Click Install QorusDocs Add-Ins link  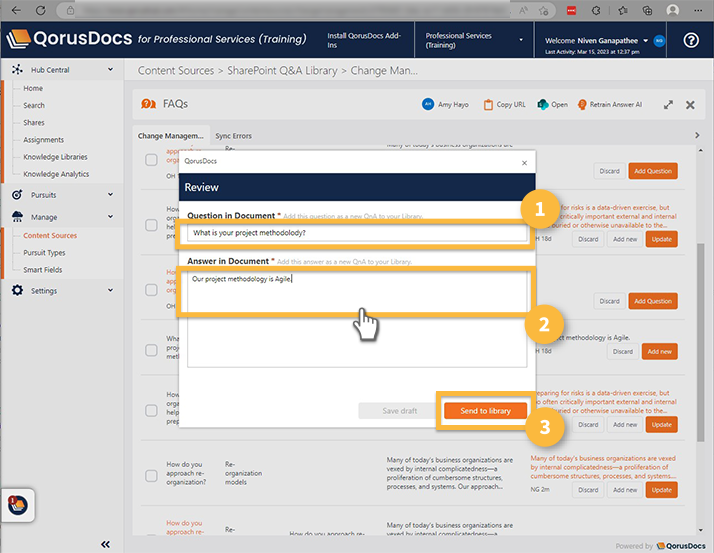364,40
